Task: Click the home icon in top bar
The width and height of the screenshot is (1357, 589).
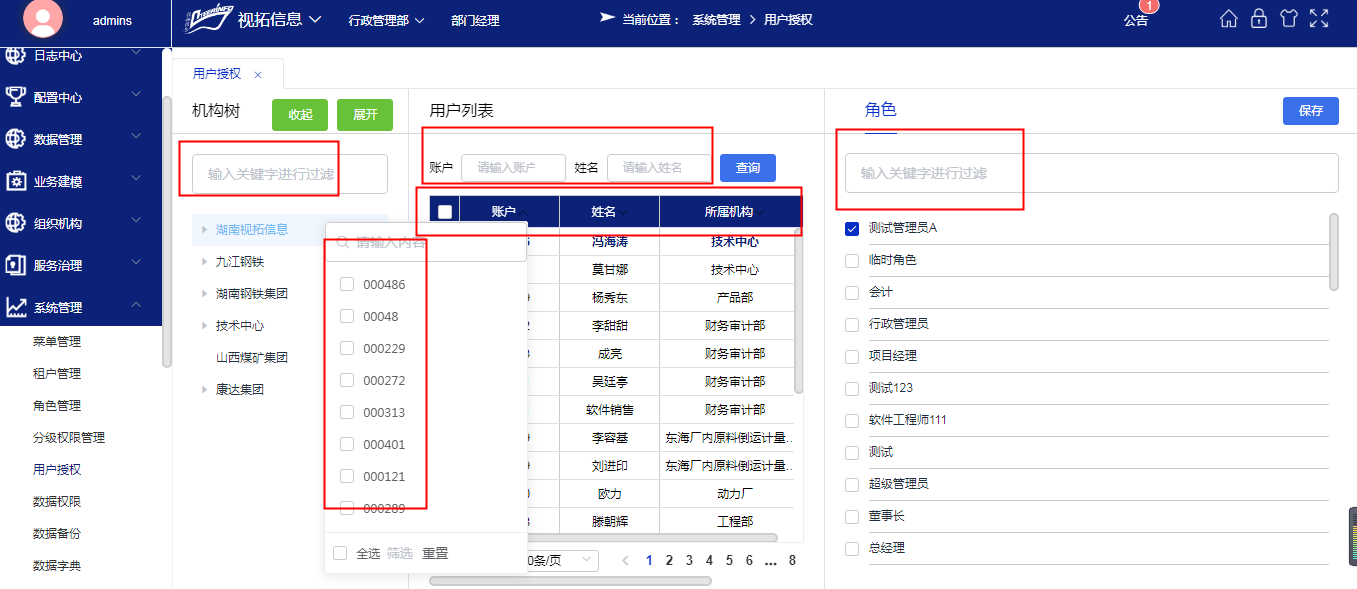Action: tap(1229, 19)
